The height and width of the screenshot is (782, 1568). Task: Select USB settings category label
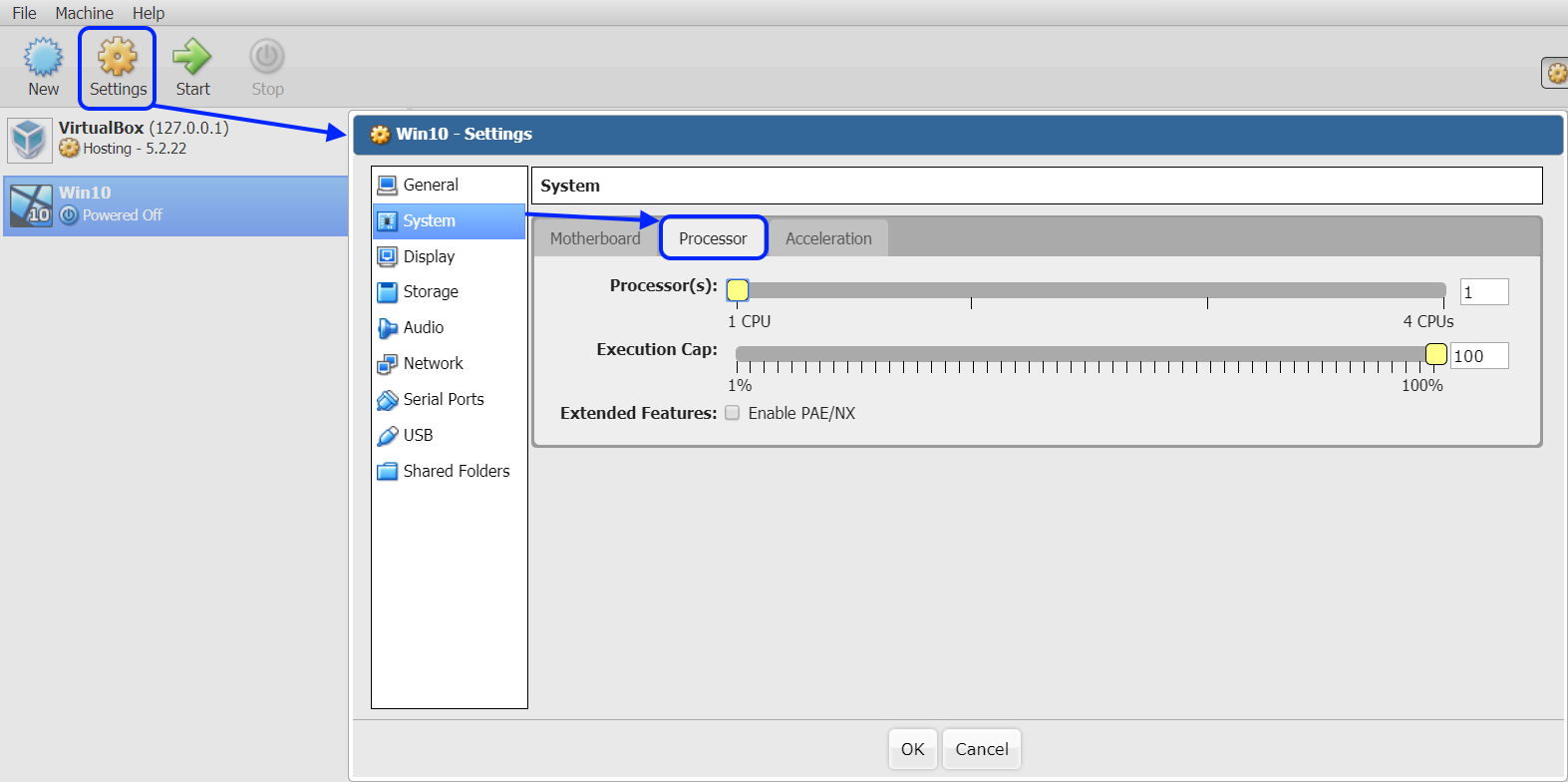[418, 435]
